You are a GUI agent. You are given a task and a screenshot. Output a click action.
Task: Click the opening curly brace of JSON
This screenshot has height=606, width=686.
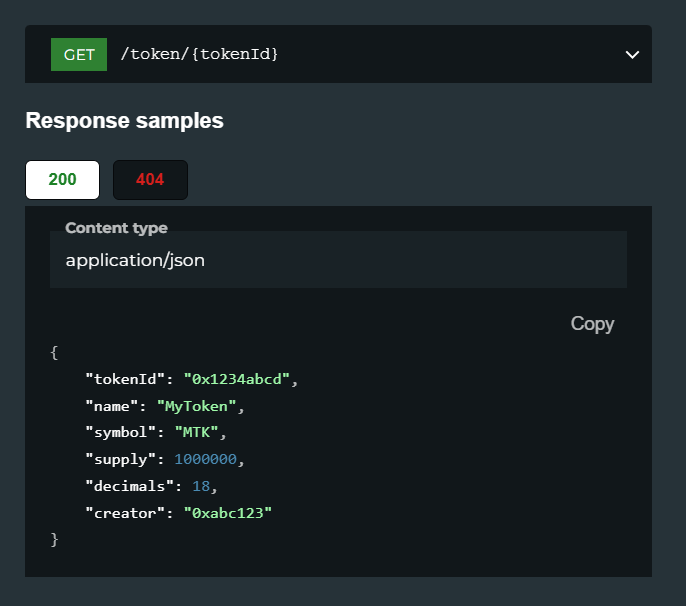54,353
